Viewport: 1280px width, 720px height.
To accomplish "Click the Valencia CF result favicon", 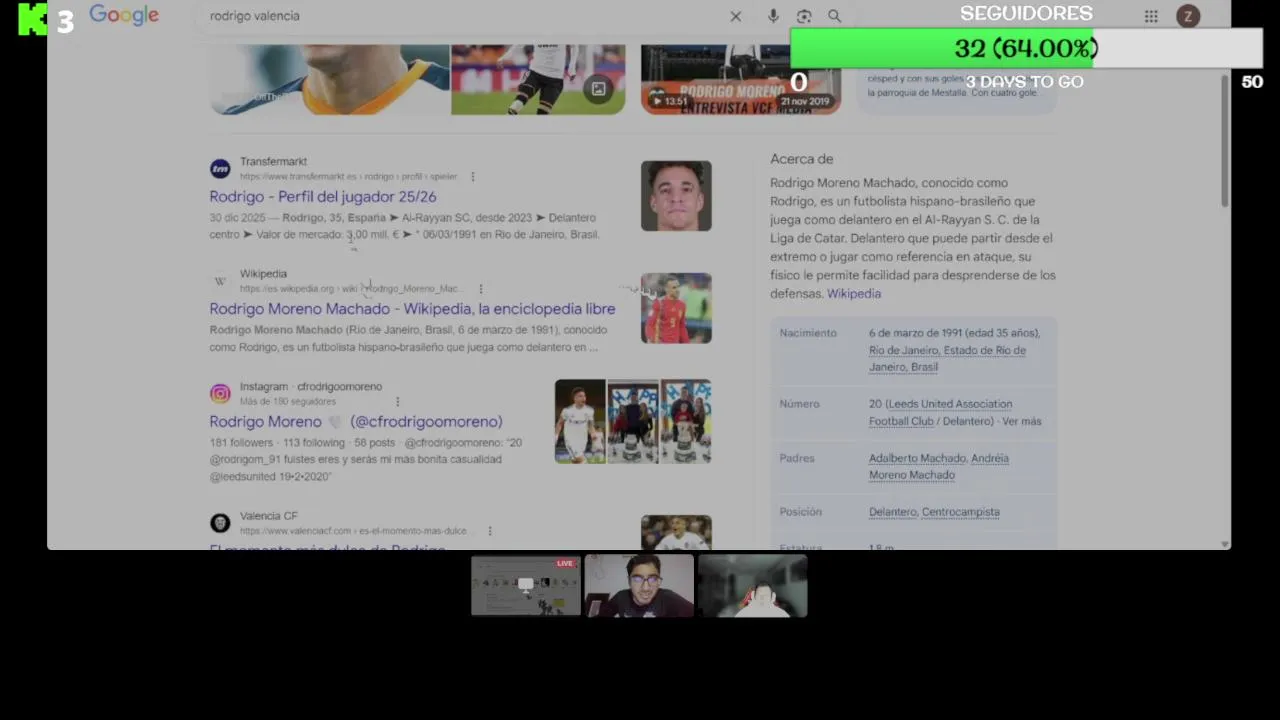I will click(x=220, y=523).
